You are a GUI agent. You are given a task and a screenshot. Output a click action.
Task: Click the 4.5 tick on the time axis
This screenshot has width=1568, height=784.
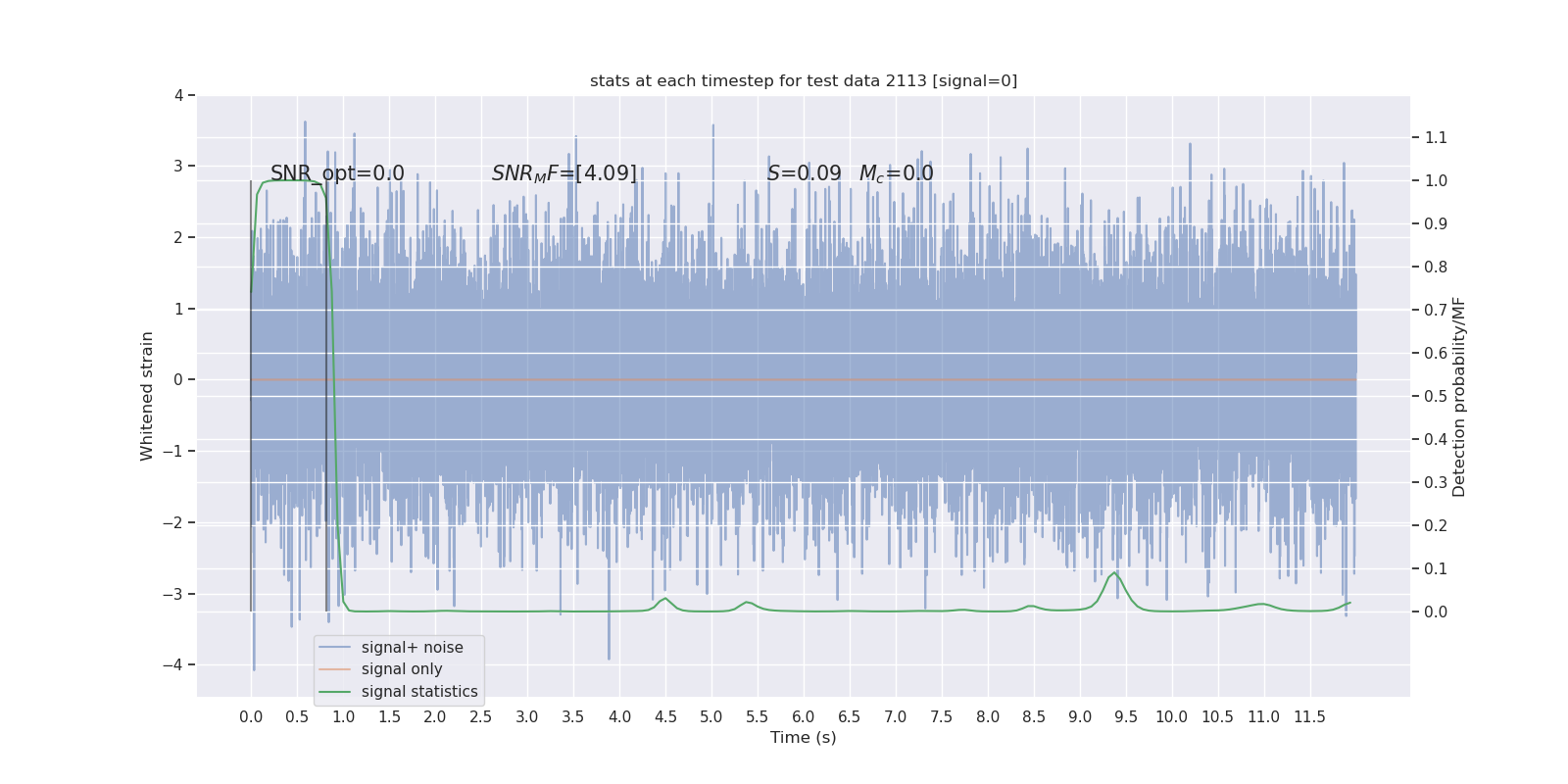[x=665, y=717]
